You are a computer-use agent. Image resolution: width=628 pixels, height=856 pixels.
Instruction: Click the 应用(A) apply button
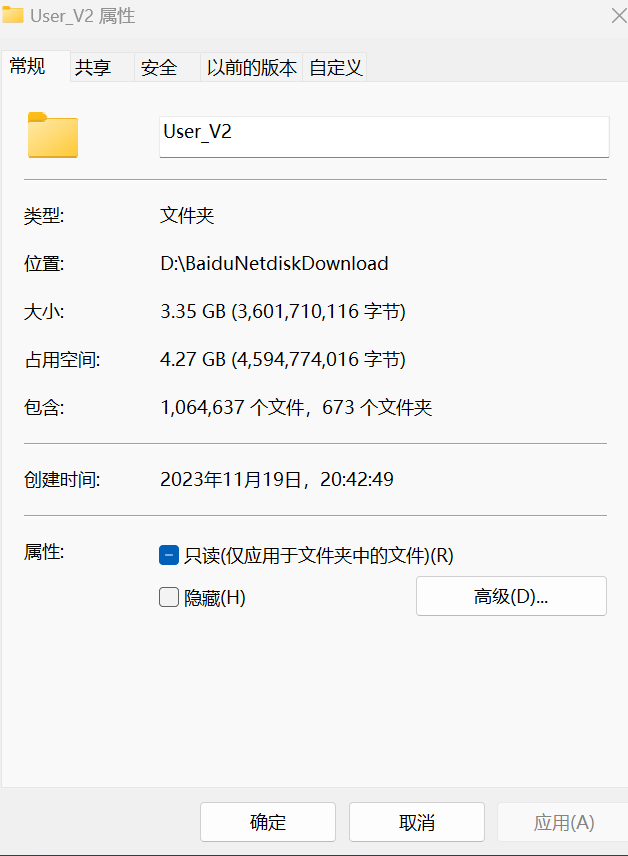[x=563, y=822]
